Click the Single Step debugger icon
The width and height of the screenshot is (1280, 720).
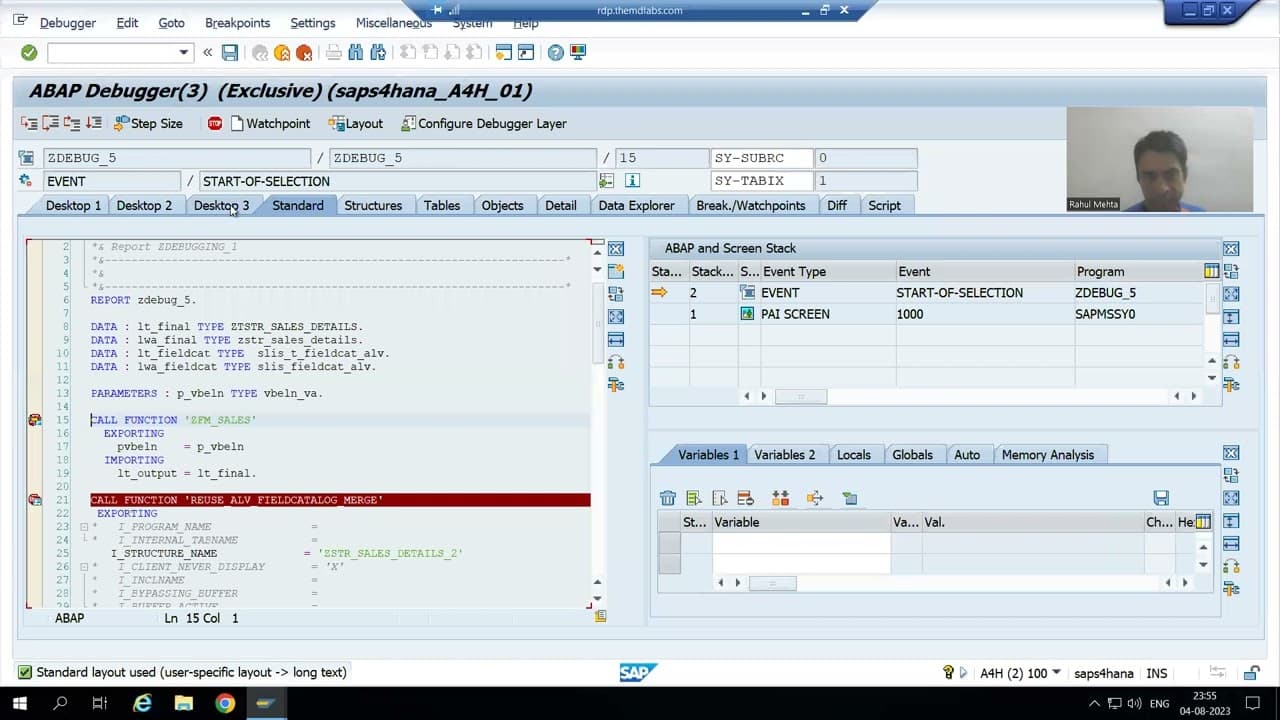[29, 123]
